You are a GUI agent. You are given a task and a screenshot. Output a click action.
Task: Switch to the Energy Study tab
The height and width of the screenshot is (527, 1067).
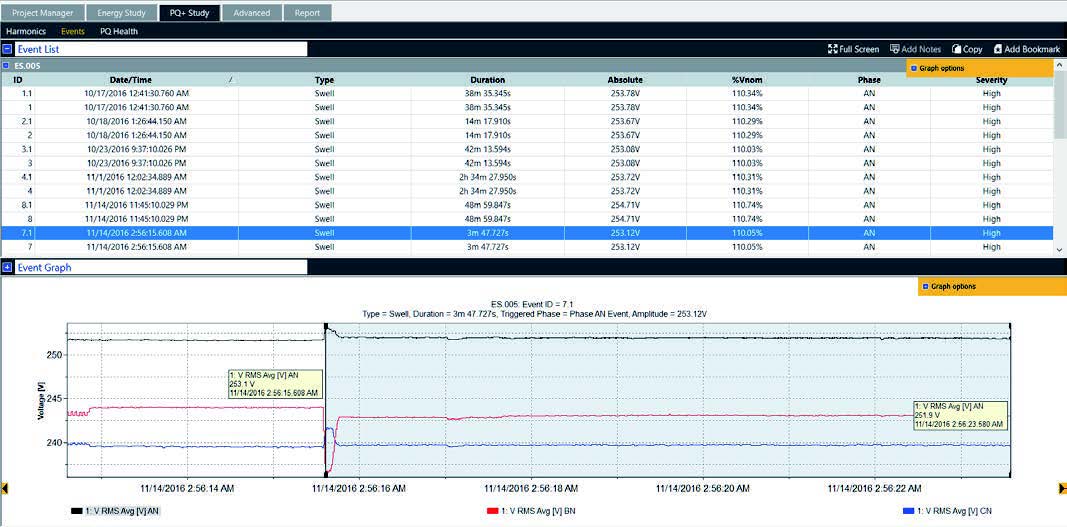tap(121, 13)
